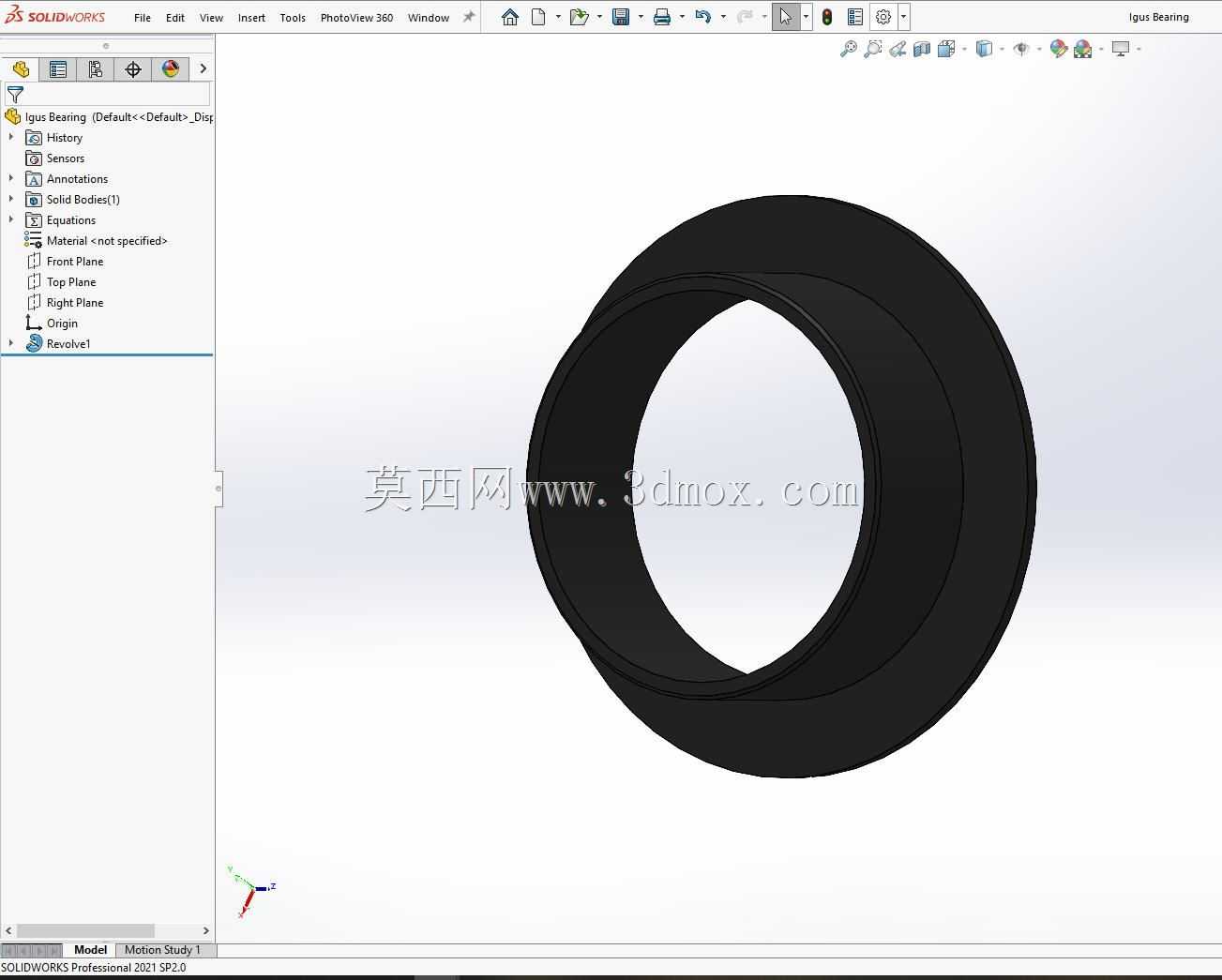Open the Options dropdown arrow
The image size is (1222, 980).
[903, 17]
